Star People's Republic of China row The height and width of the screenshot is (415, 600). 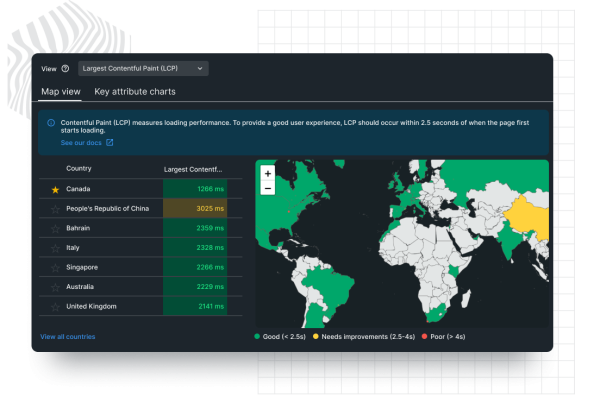coord(55,209)
